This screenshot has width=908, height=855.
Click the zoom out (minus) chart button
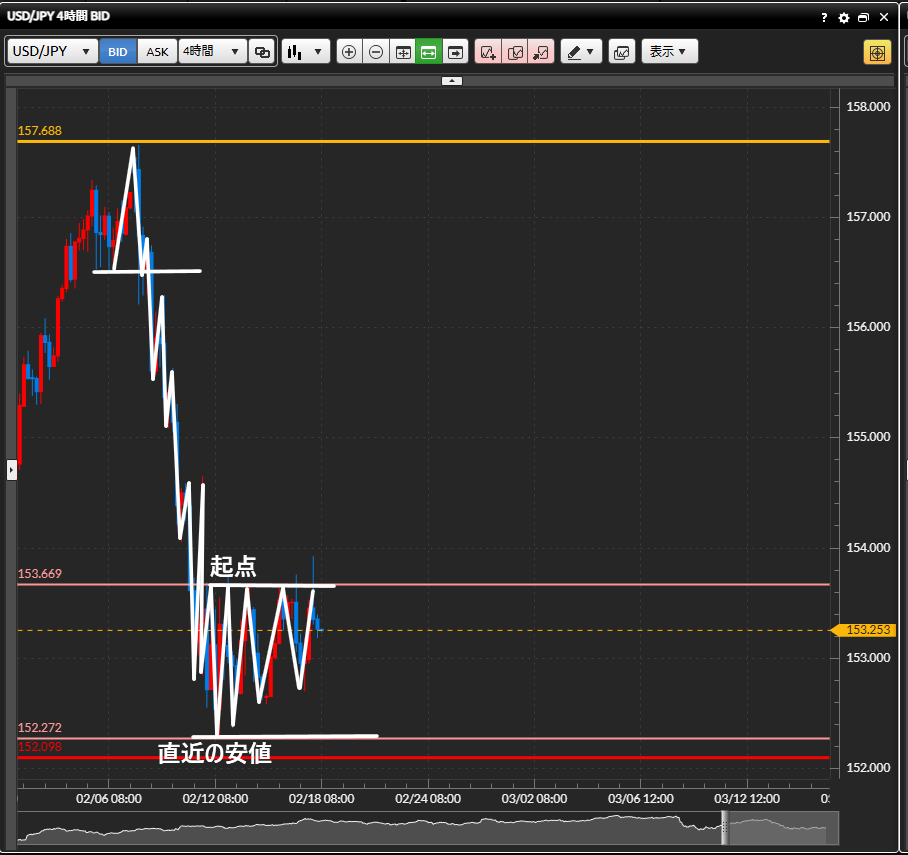[376, 52]
